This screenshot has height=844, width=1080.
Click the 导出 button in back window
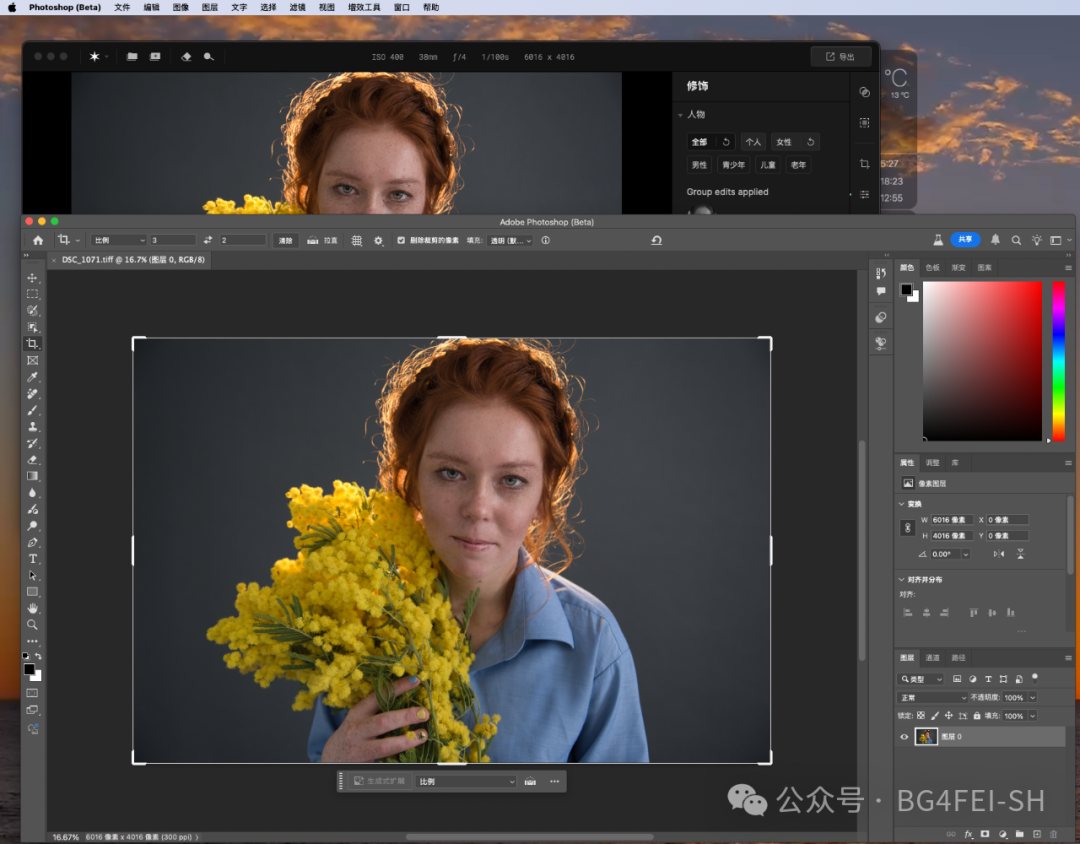click(840, 56)
